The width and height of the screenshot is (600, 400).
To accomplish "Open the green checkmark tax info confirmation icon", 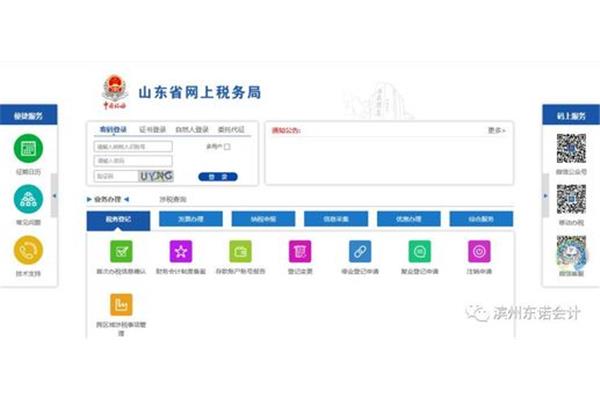I will (x=121, y=251).
